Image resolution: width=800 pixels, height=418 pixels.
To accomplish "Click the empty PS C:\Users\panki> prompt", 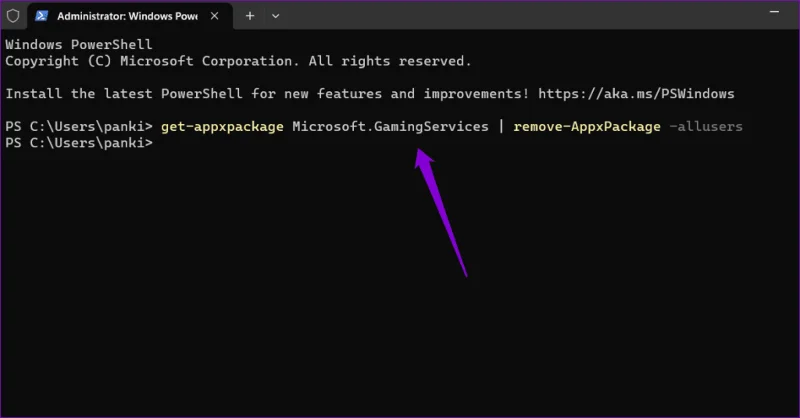I will point(79,143).
